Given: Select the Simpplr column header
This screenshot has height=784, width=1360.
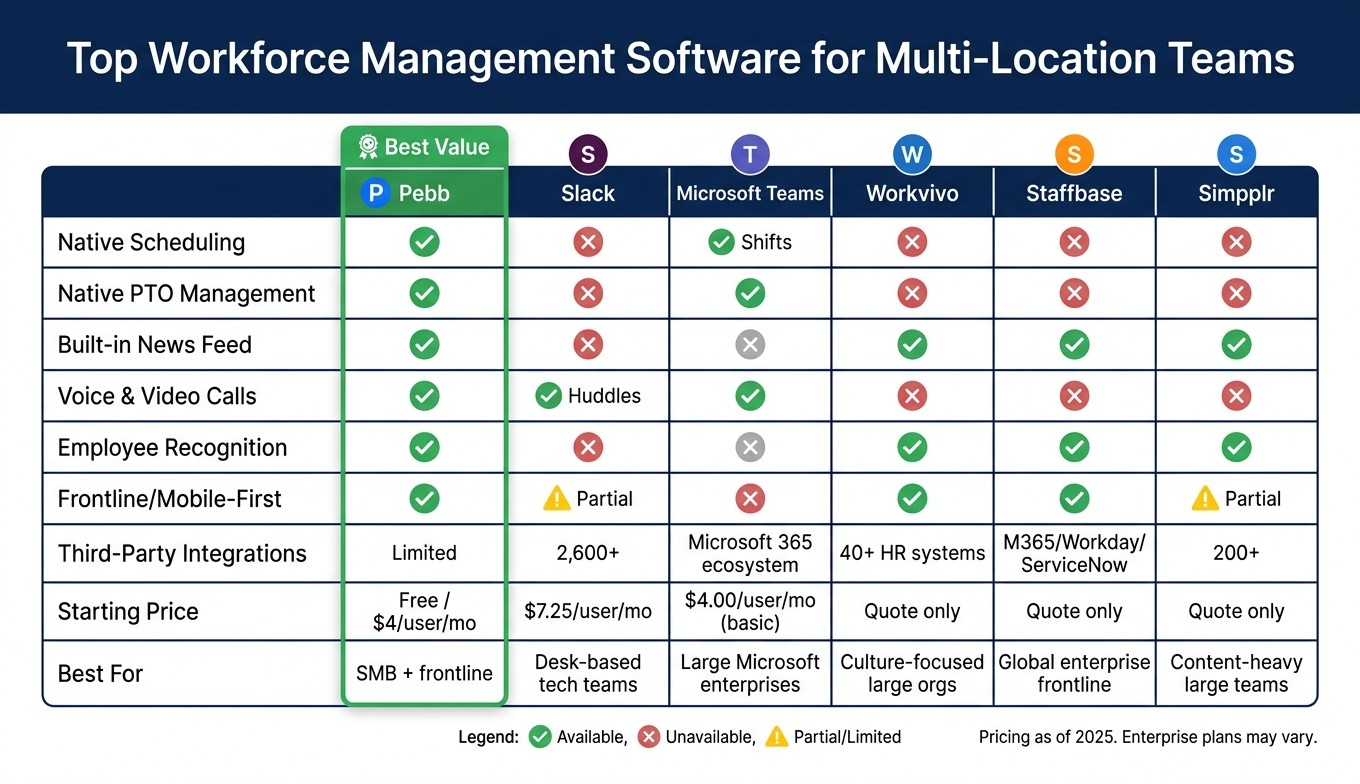Looking at the screenshot, I should tap(1236, 193).
